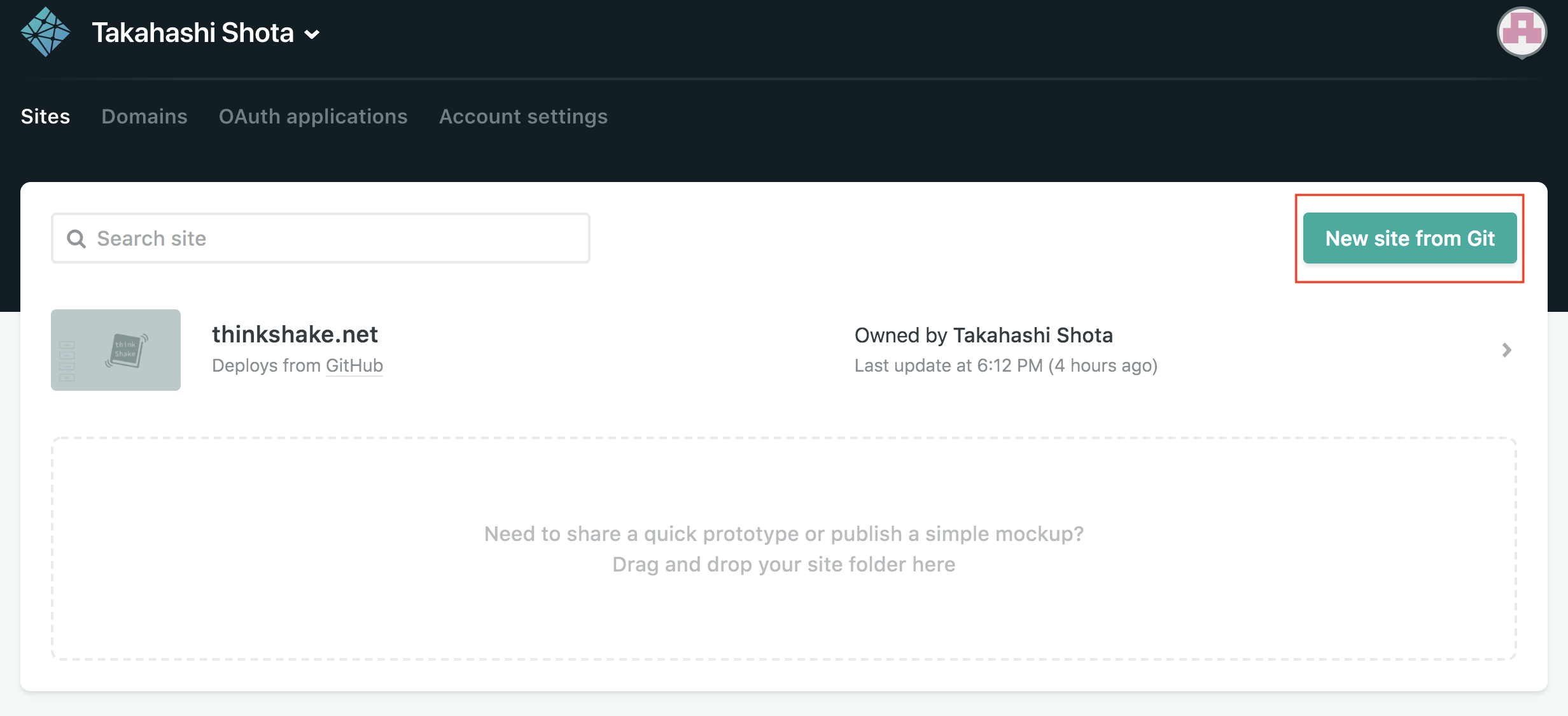Click the magnifier icon in search box
This screenshot has width=1568, height=716.
click(76, 239)
